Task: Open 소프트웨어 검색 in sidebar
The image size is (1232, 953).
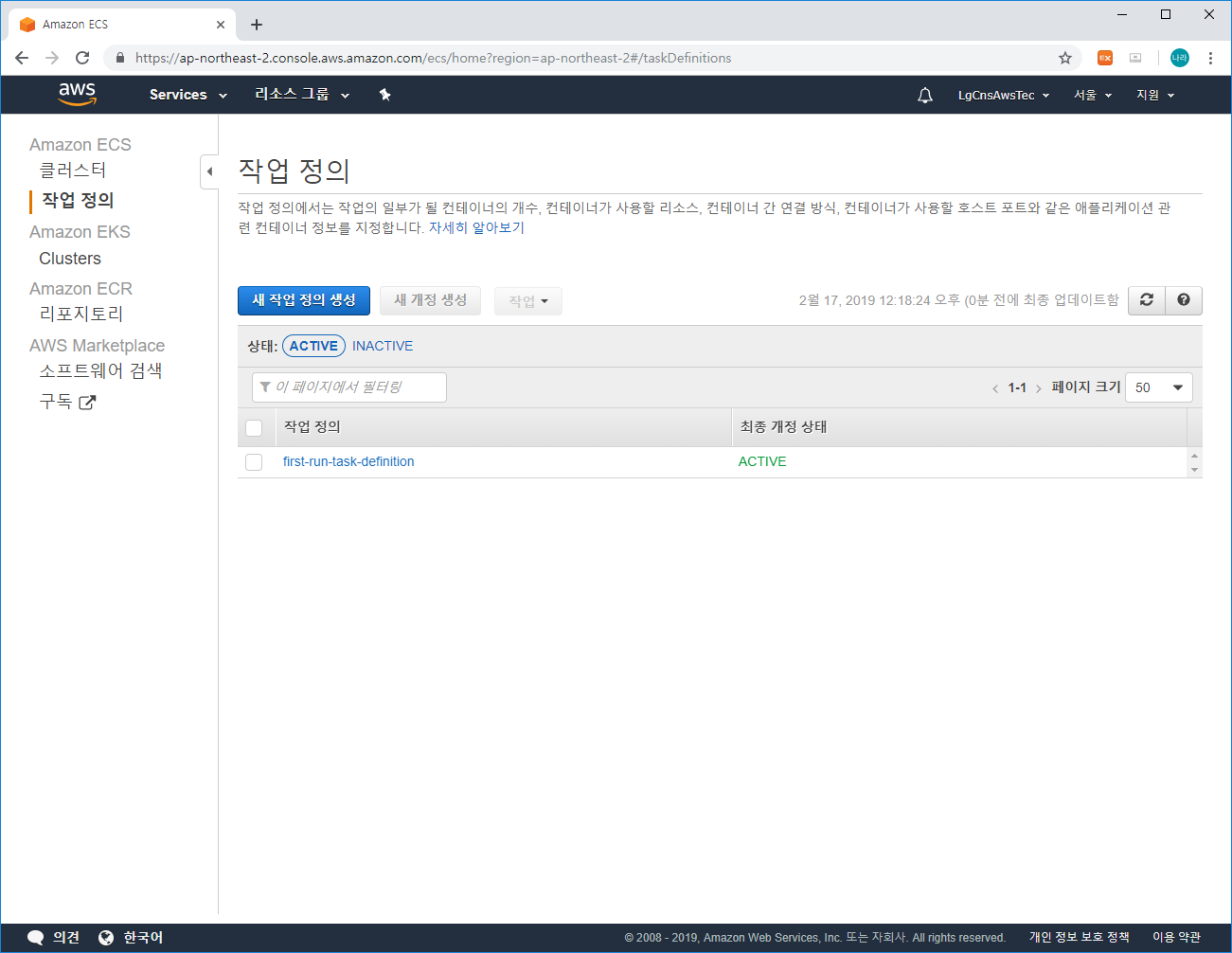Action: (100, 371)
